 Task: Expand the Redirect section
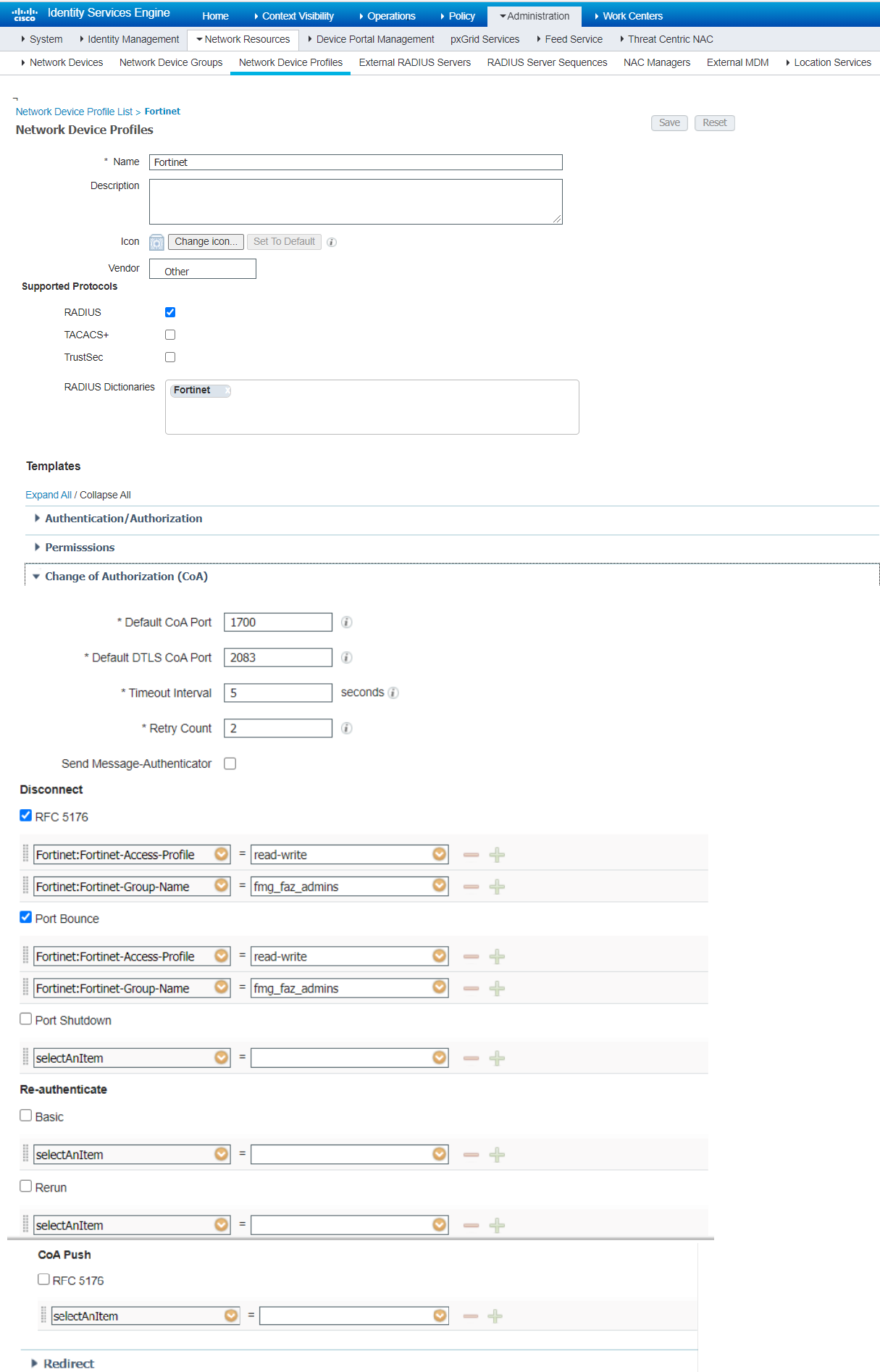click(35, 1363)
